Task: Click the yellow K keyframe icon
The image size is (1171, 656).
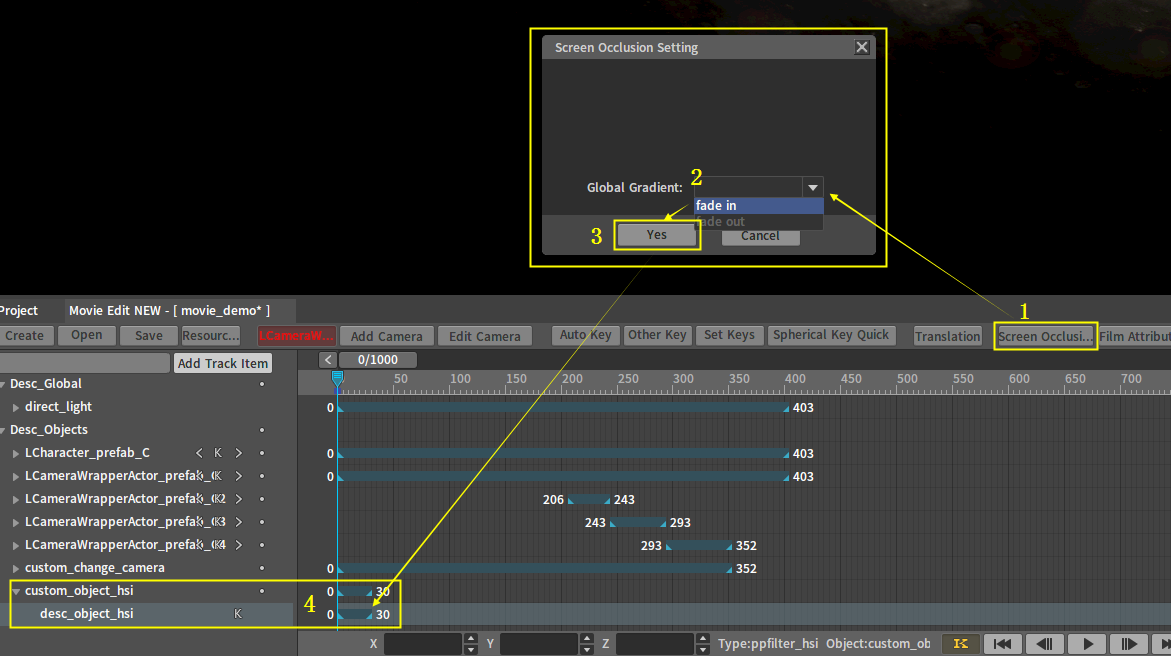Action: [960, 644]
